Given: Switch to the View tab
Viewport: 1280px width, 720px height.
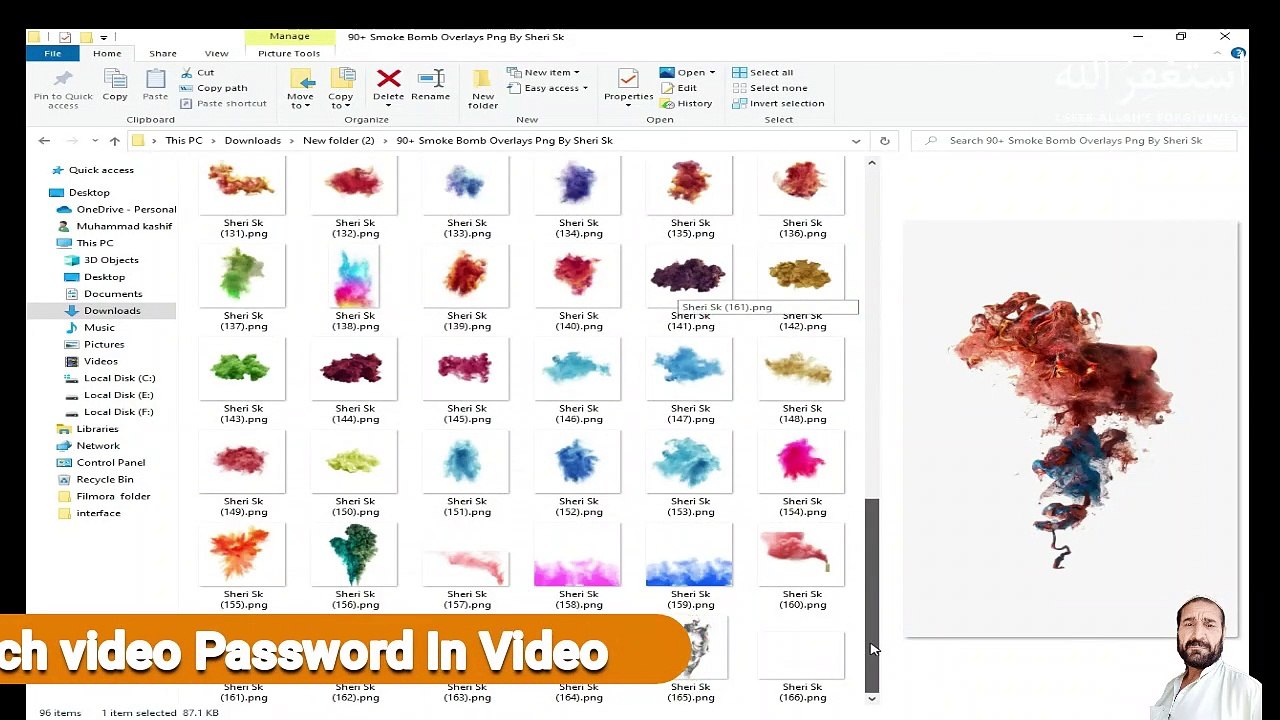Looking at the screenshot, I should [x=217, y=53].
